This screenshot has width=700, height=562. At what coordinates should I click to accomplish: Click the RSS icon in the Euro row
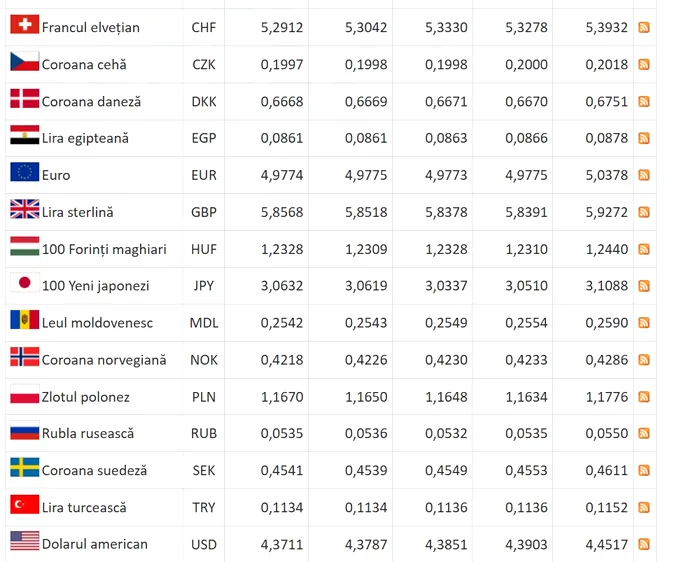[x=644, y=175]
